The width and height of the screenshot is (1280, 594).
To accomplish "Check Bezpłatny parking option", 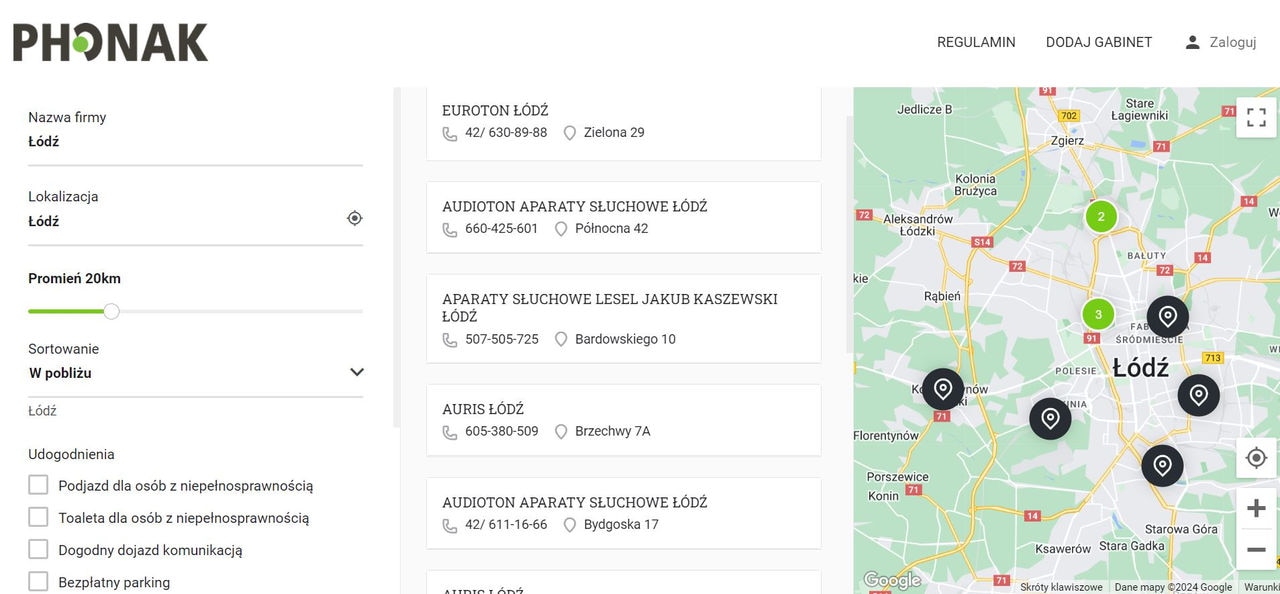I will click(x=38, y=581).
